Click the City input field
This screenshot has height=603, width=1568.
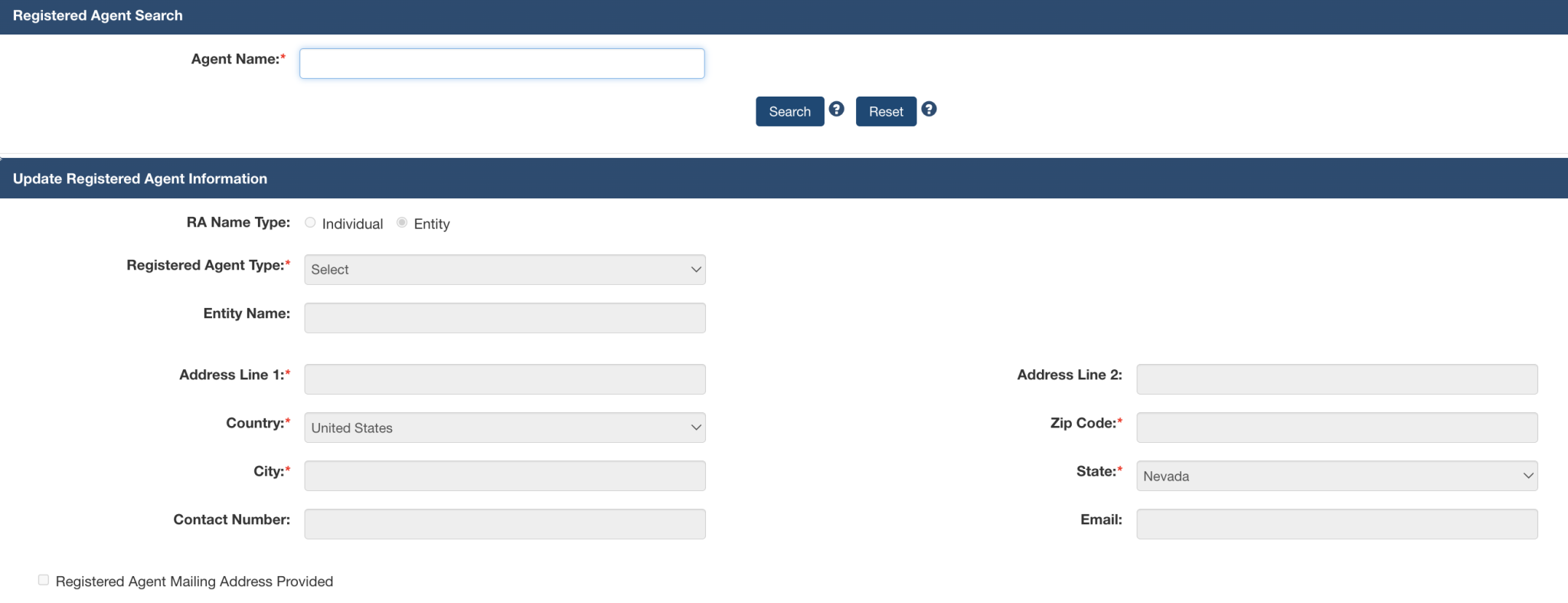[x=504, y=476]
